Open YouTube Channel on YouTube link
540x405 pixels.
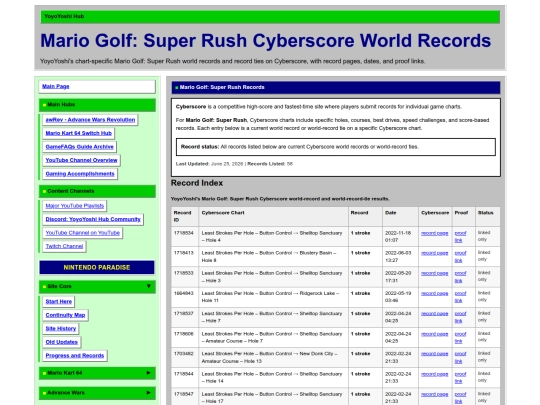(83, 233)
